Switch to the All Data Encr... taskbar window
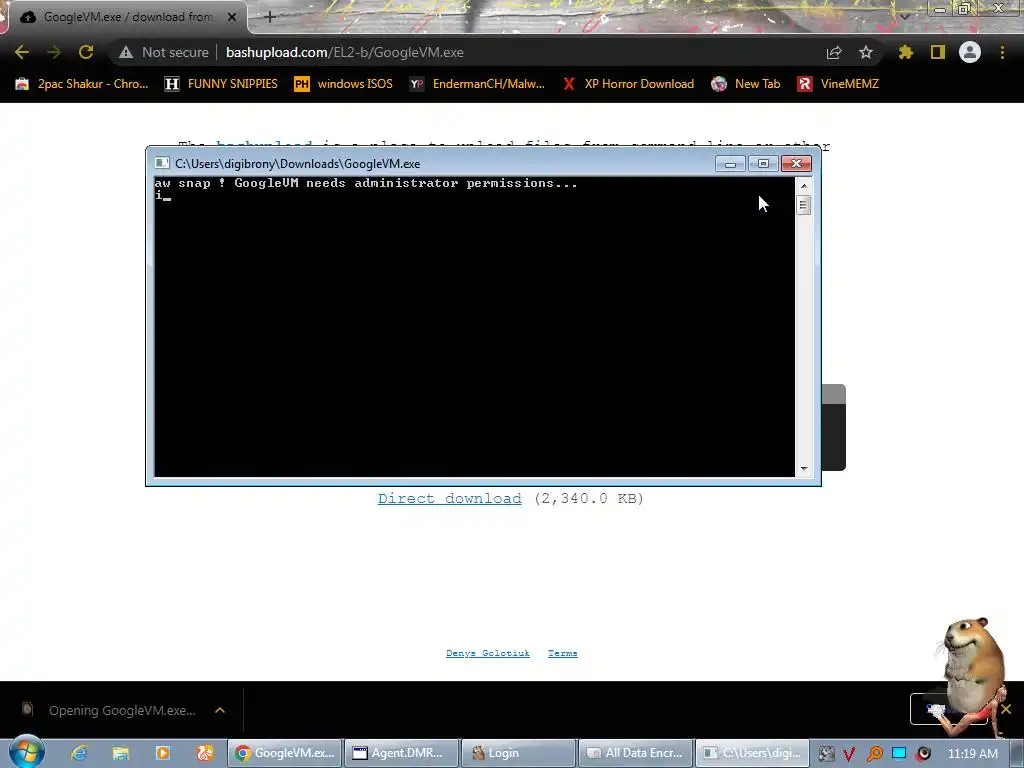 click(635, 753)
